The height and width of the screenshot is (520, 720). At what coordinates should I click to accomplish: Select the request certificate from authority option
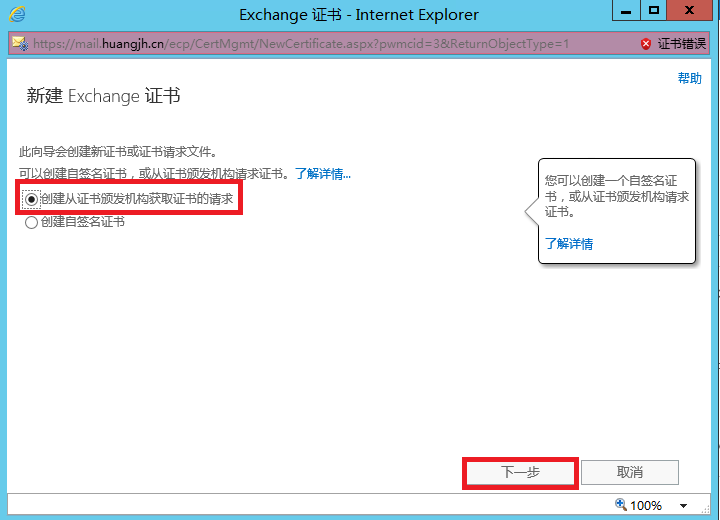pyautogui.click(x=31, y=199)
